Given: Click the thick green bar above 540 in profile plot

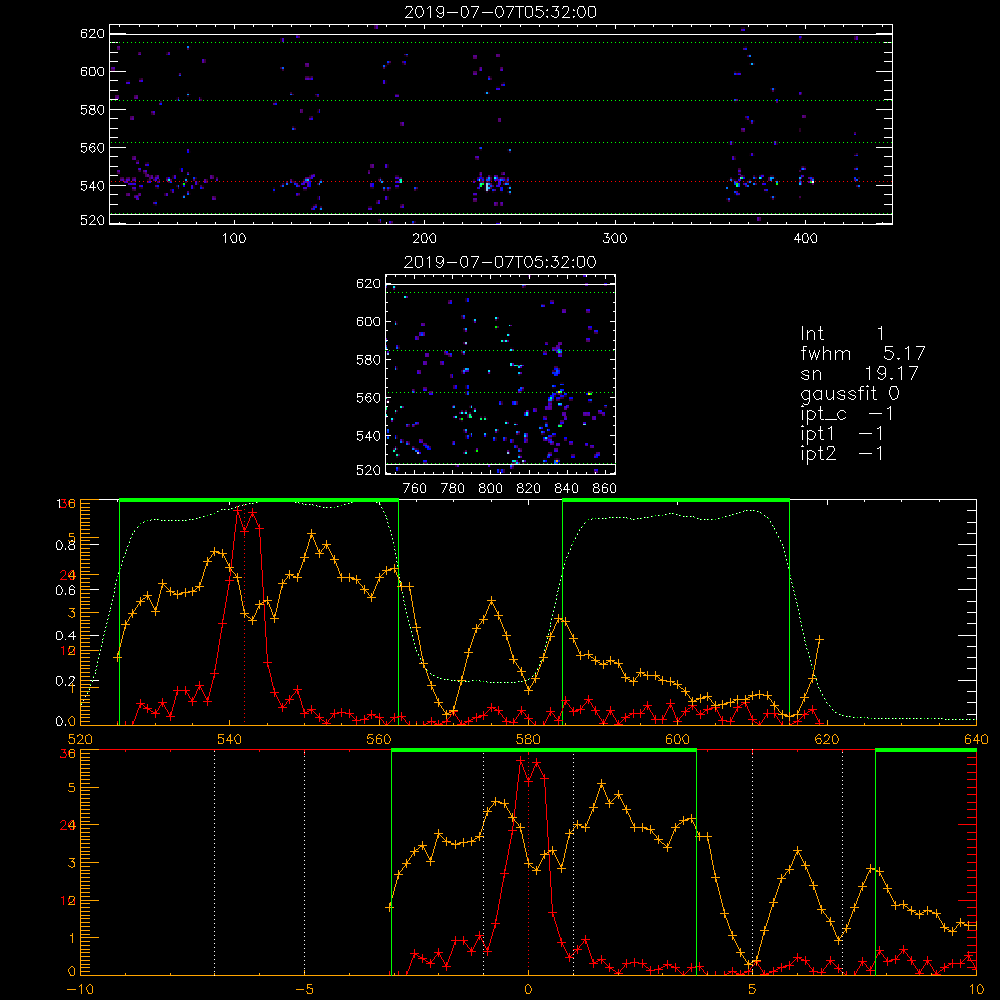Looking at the screenshot, I should click(259, 500).
